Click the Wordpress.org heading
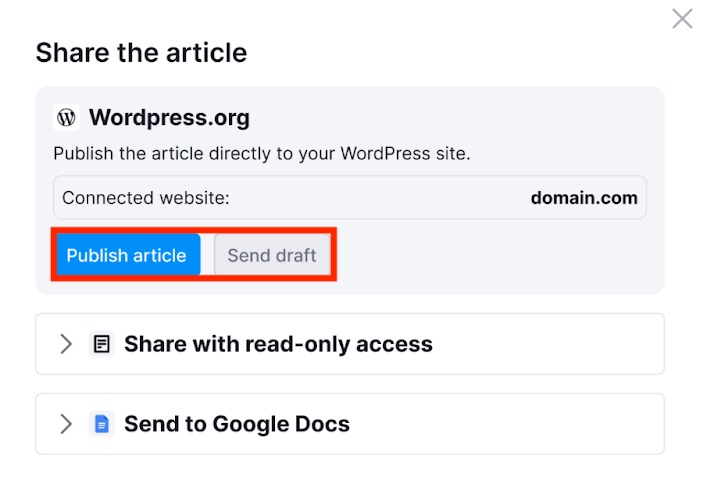The image size is (704, 490). [x=169, y=118]
